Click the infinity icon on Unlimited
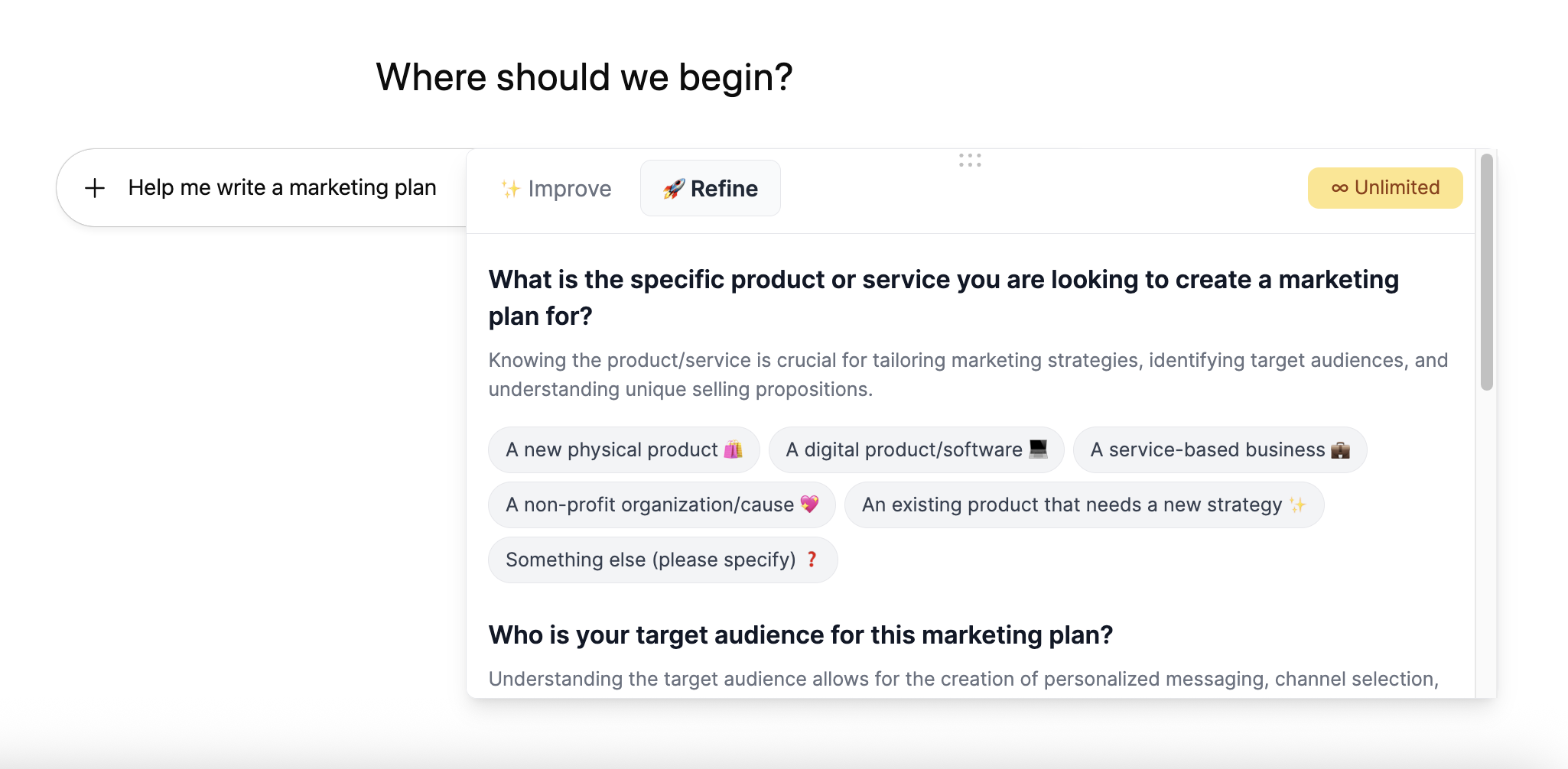 (1339, 188)
